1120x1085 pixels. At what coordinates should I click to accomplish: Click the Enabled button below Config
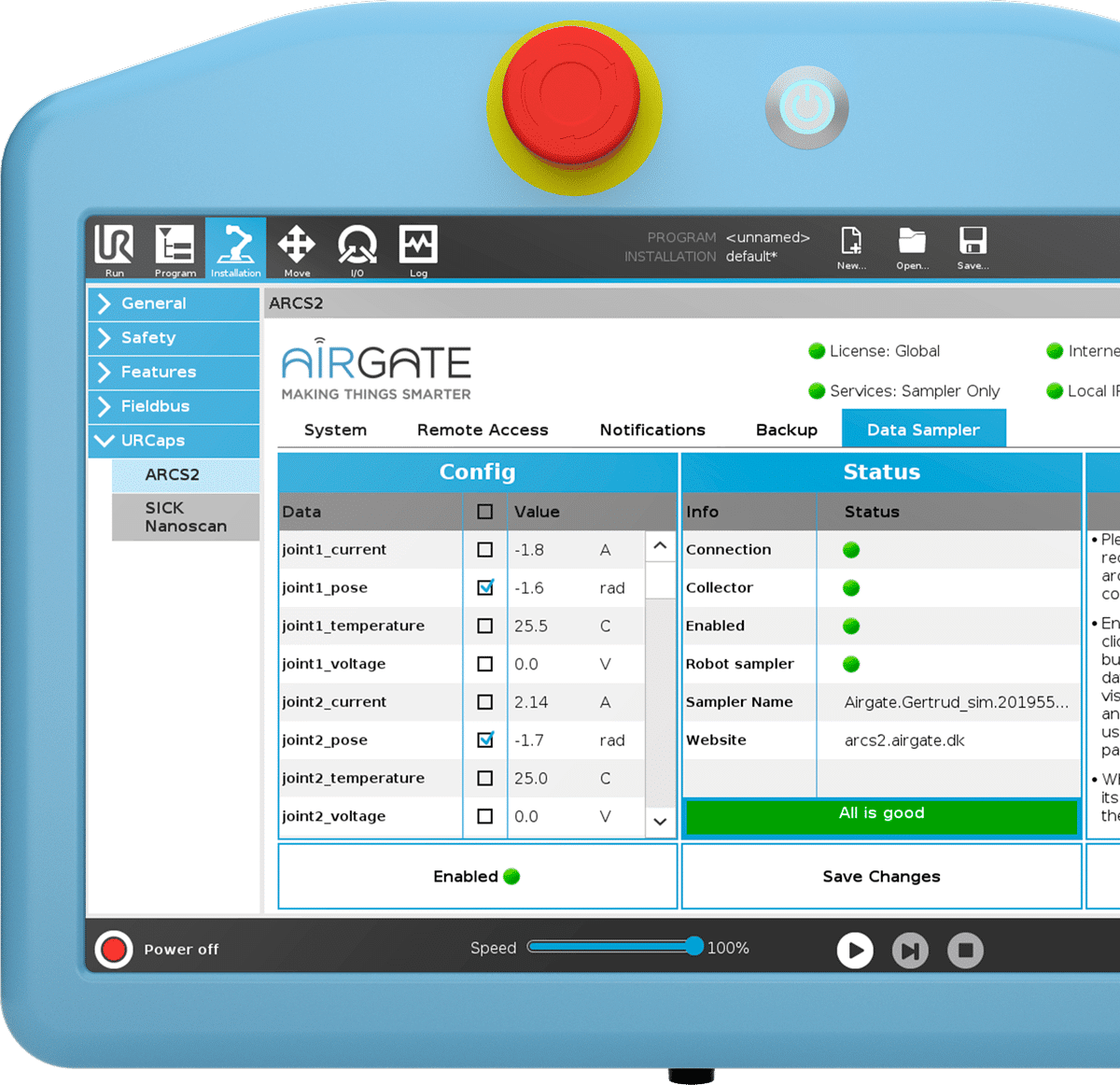point(478,876)
